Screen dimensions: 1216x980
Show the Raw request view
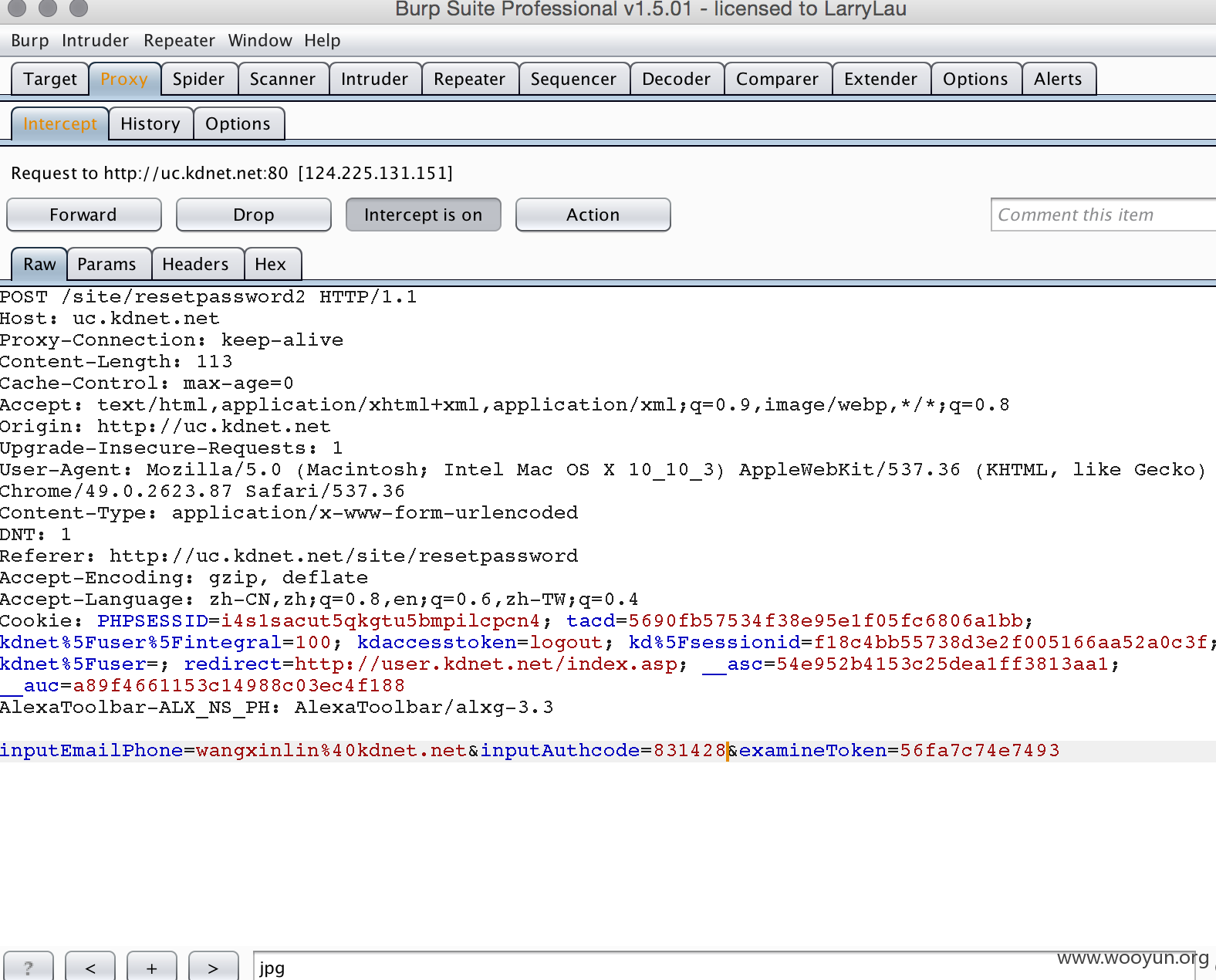[x=39, y=264]
